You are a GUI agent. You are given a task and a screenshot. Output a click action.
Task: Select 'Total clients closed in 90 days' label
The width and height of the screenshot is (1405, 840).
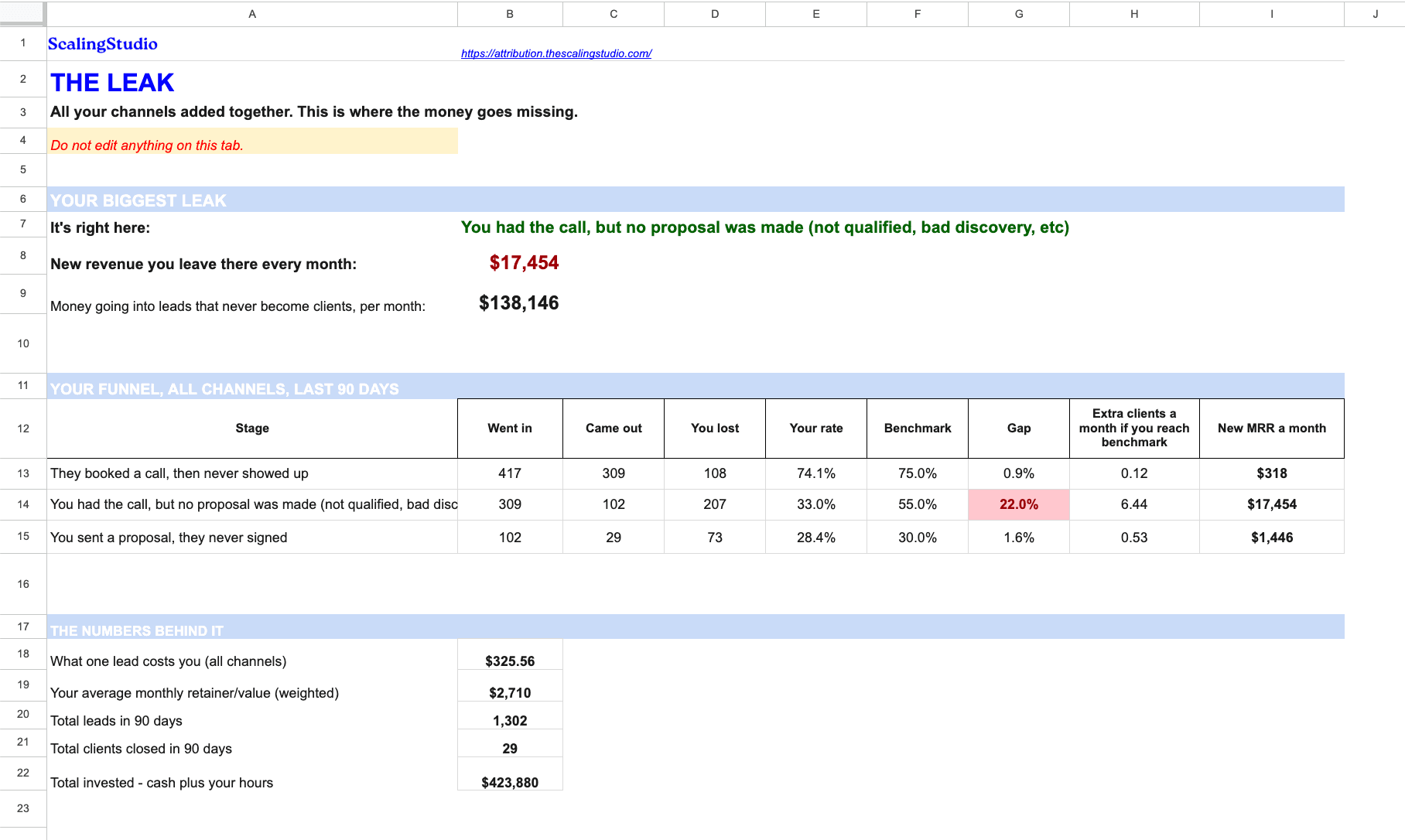[x=141, y=749]
